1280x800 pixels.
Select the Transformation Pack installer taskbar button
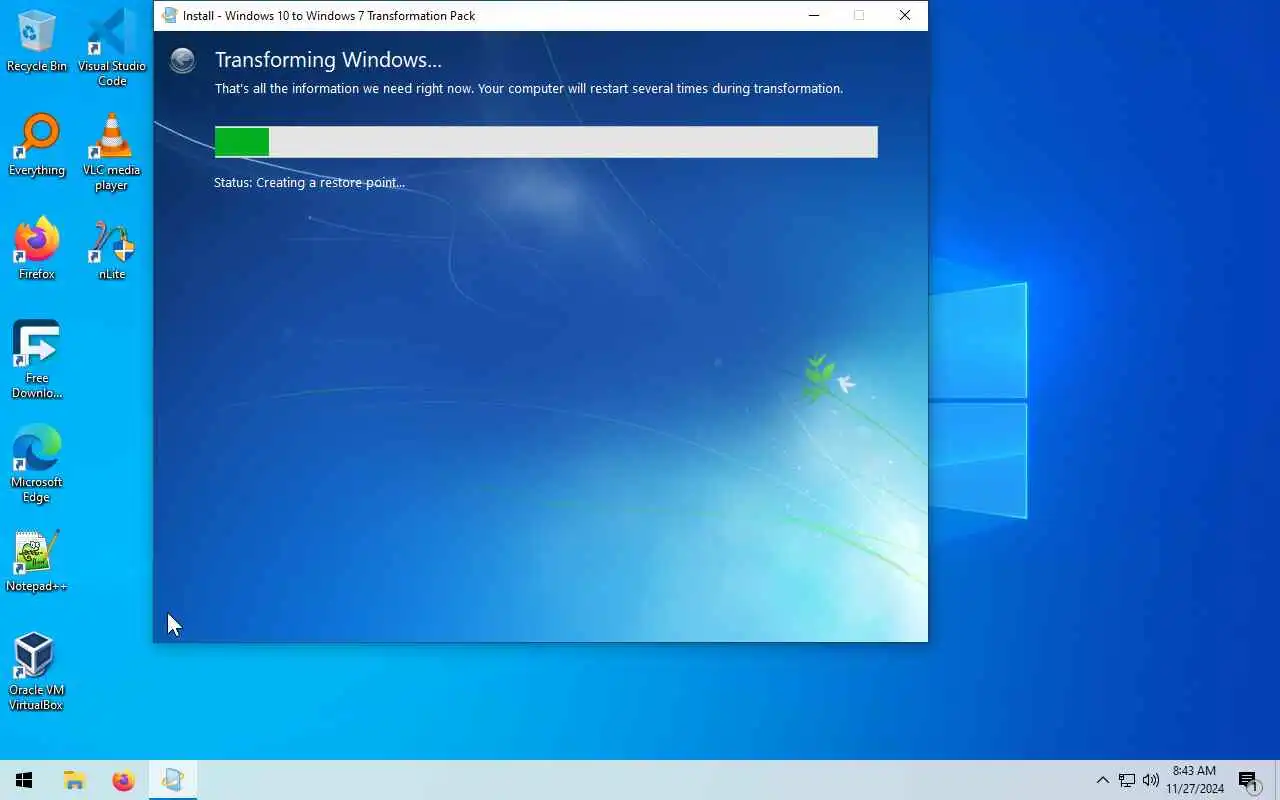click(173, 780)
